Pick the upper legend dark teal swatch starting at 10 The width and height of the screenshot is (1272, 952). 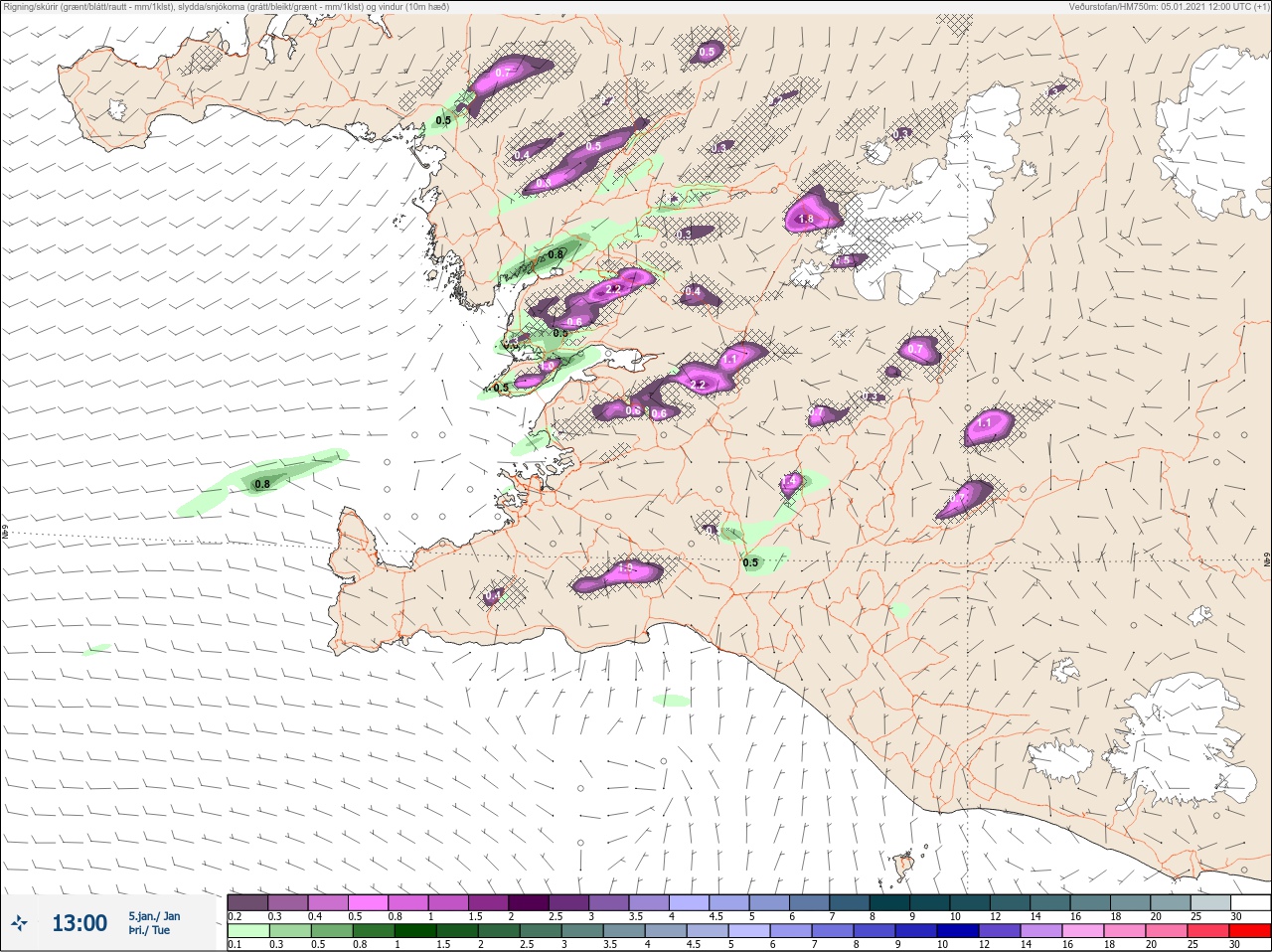point(971,902)
